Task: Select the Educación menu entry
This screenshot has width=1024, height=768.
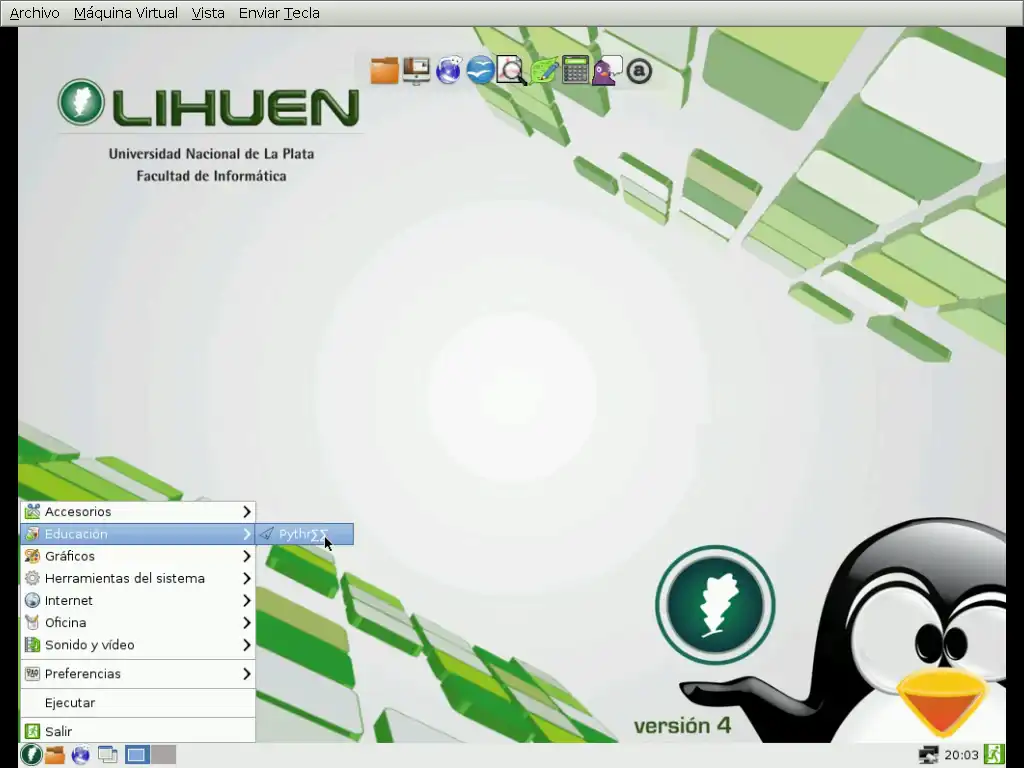Action: click(138, 534)
